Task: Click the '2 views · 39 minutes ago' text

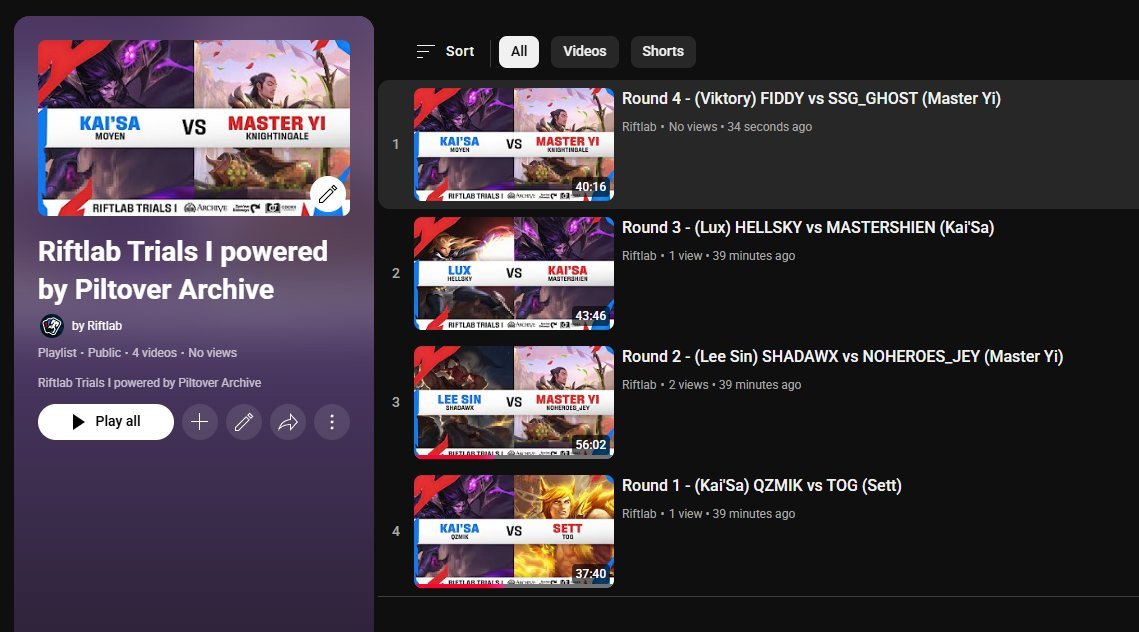Action: 734,385
